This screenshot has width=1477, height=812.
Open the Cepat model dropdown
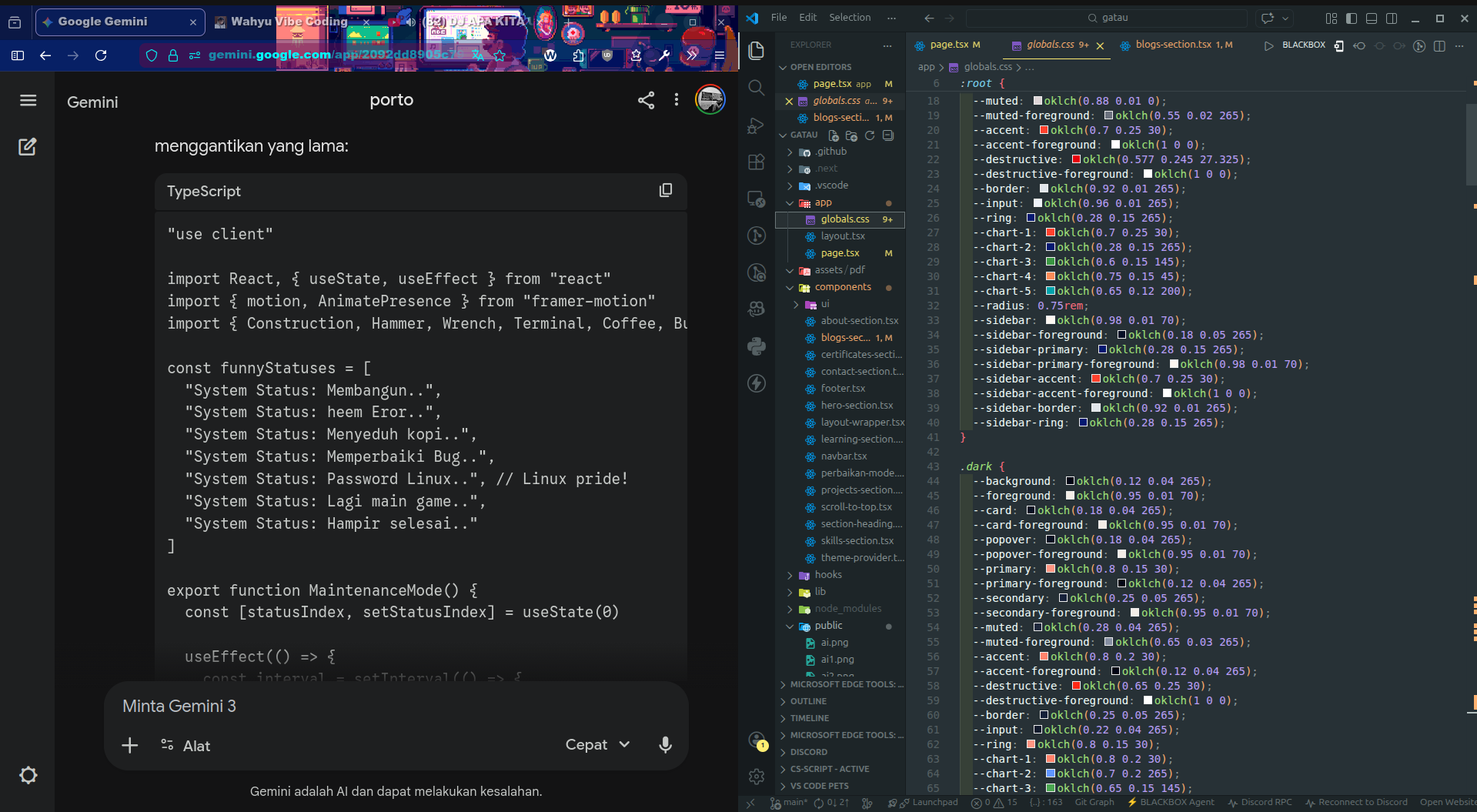[597, 744]
